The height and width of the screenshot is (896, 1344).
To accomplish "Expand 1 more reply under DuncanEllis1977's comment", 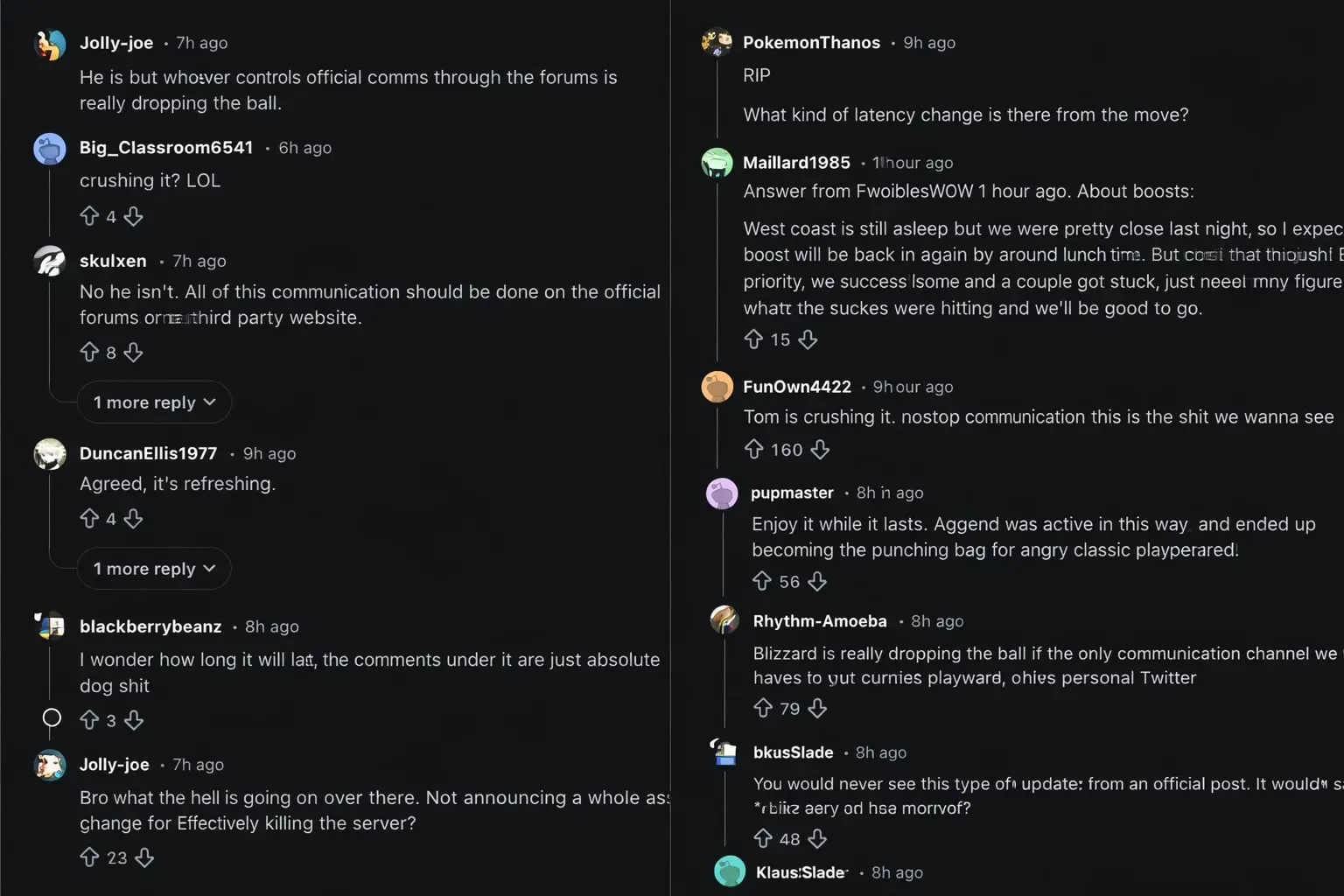I will 154,568.
